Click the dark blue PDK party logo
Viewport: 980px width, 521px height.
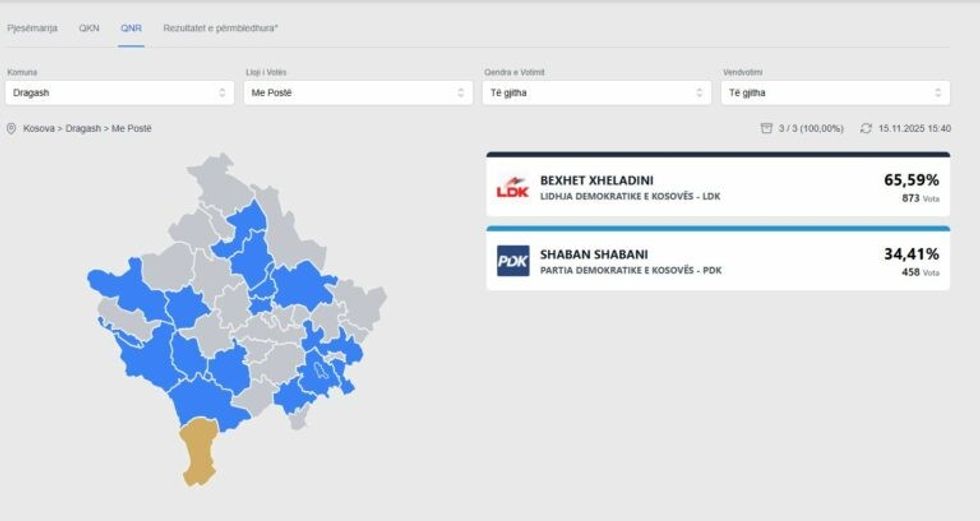pyautogui.click(x=513, y=262)
